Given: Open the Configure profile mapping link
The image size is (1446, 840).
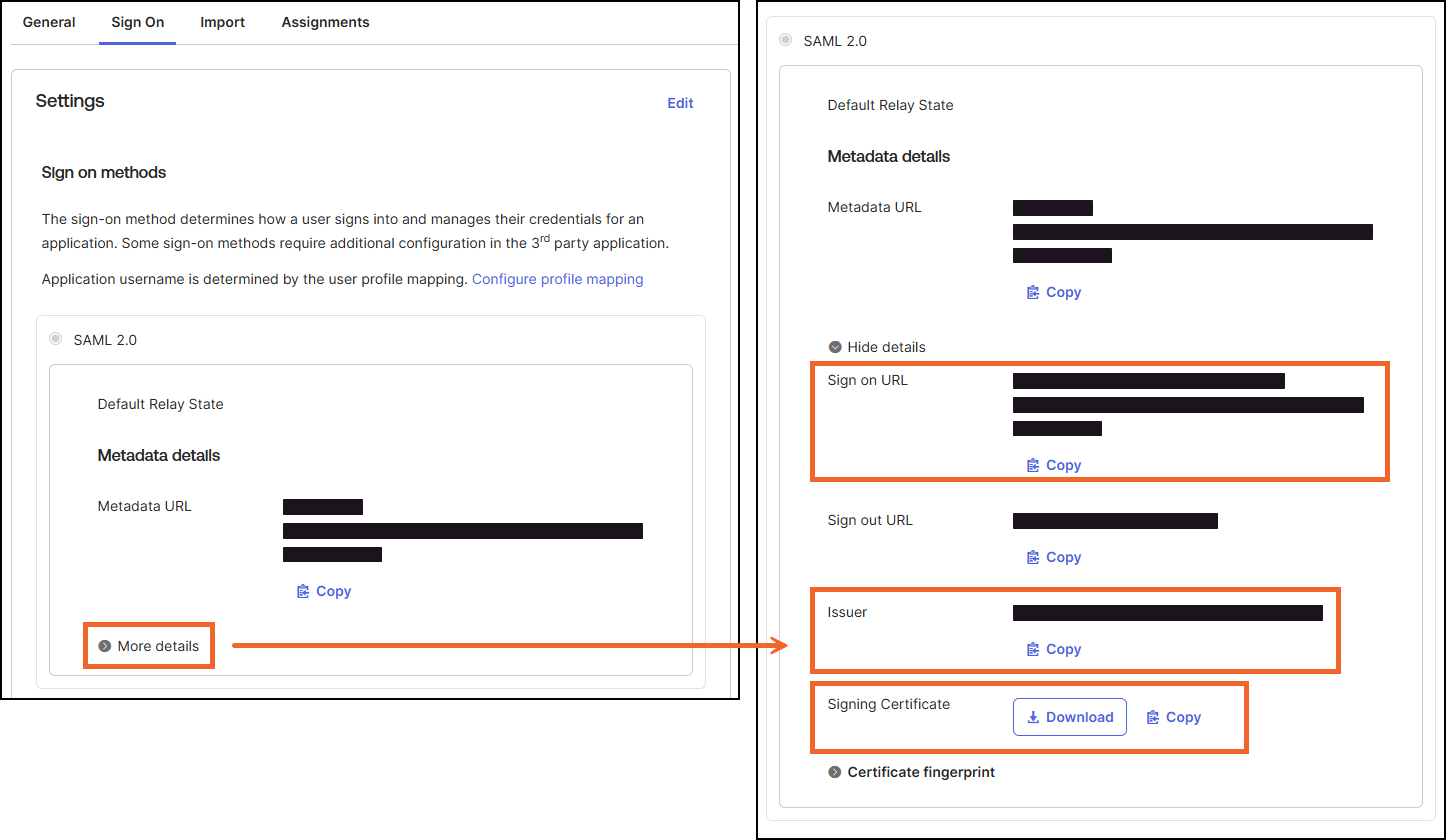Looking at the screenshot, I should pyautogui.click(x=557, y=279).
